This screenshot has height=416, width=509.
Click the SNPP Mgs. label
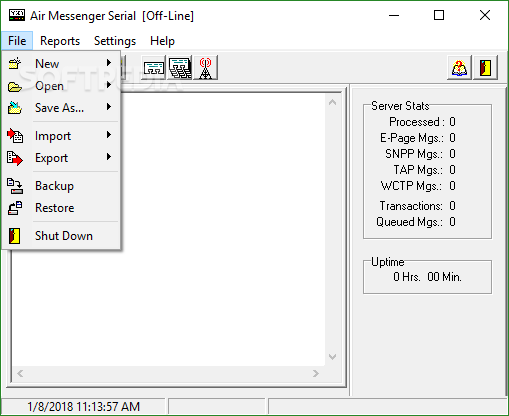414,154
